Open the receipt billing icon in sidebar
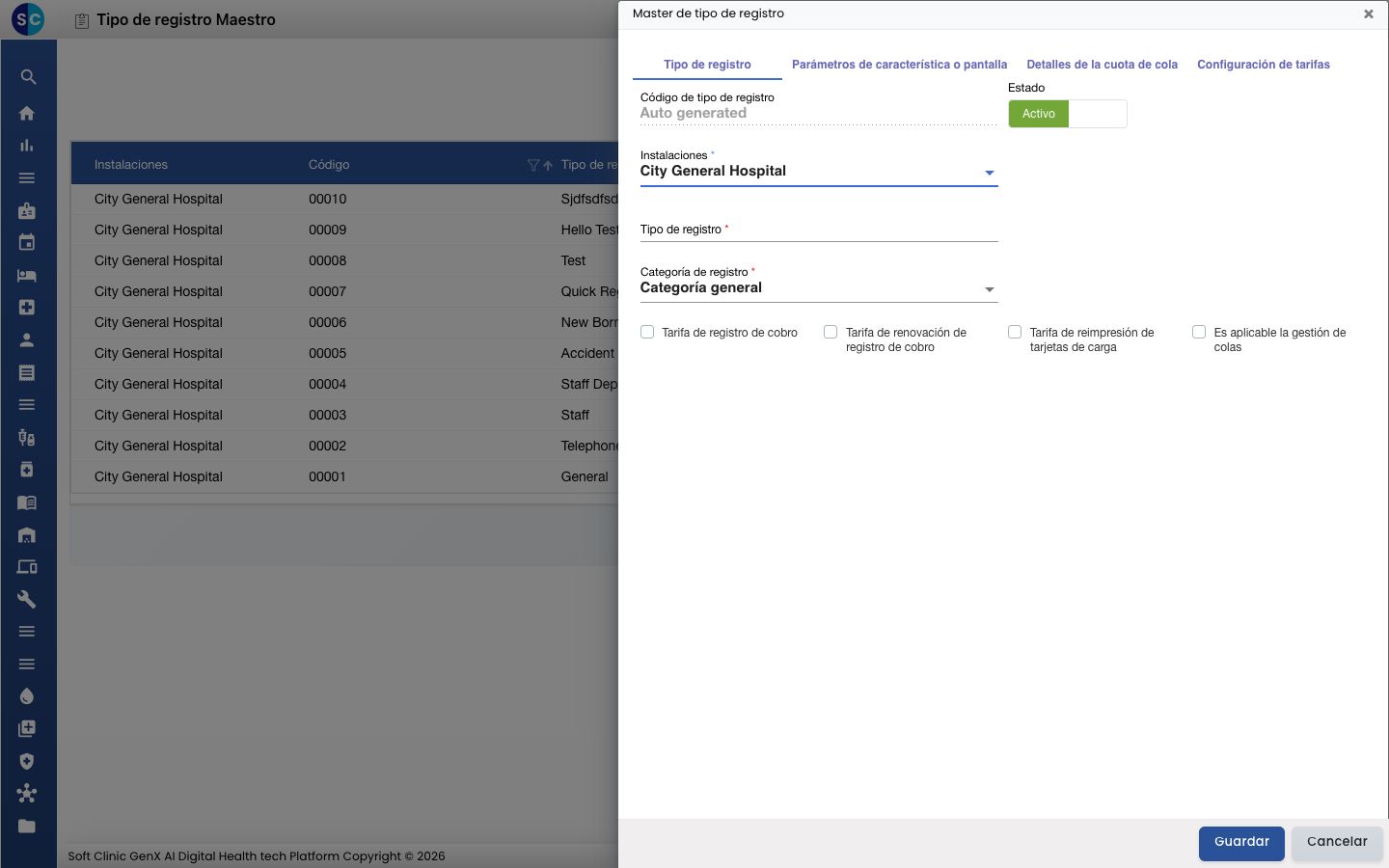 [x=27, y=372]
